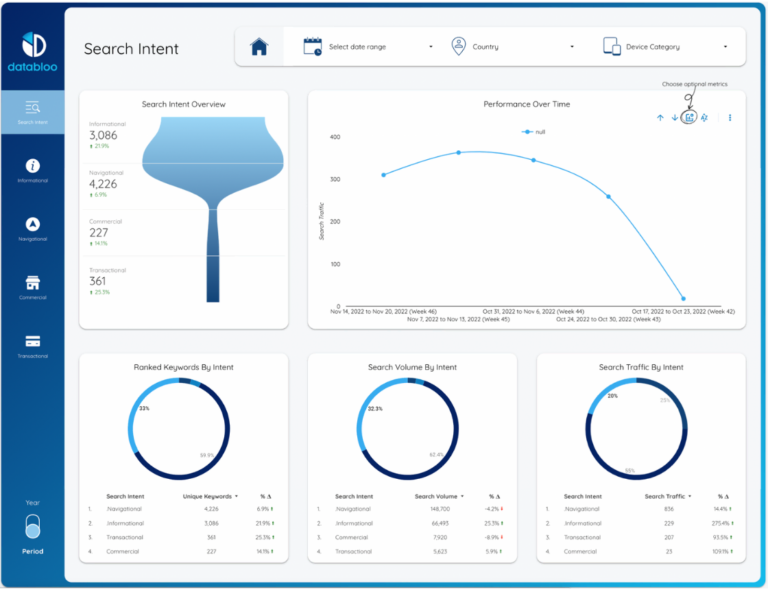
Task: Click the calendar date range icon
Action: [x=312, y=47]
